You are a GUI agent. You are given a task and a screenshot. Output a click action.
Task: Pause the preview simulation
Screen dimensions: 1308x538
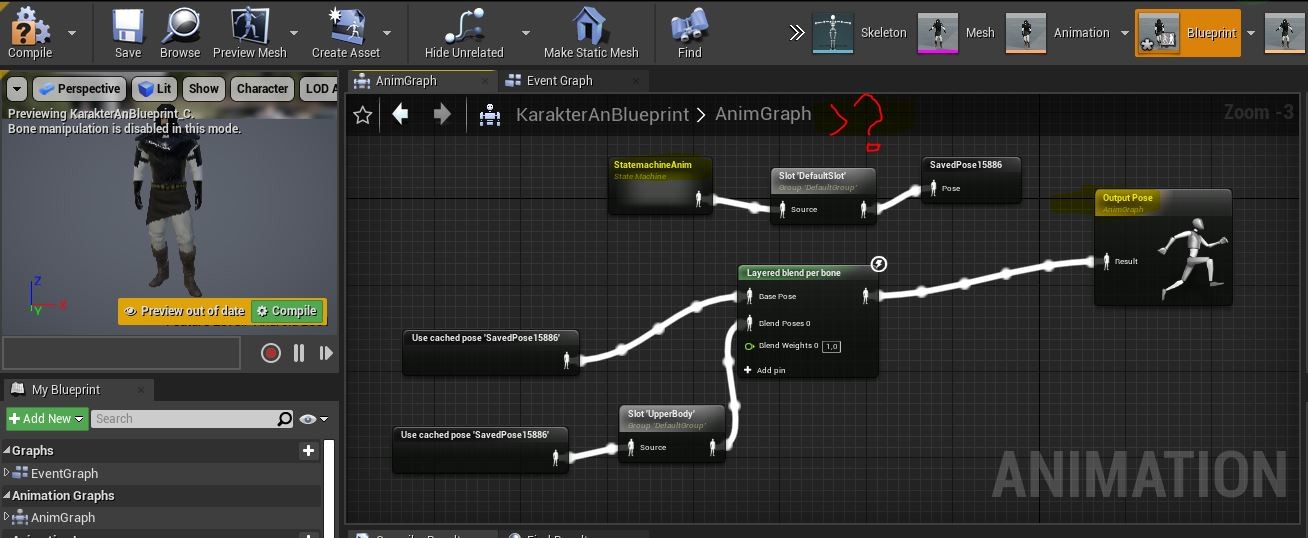click(299, 353)
